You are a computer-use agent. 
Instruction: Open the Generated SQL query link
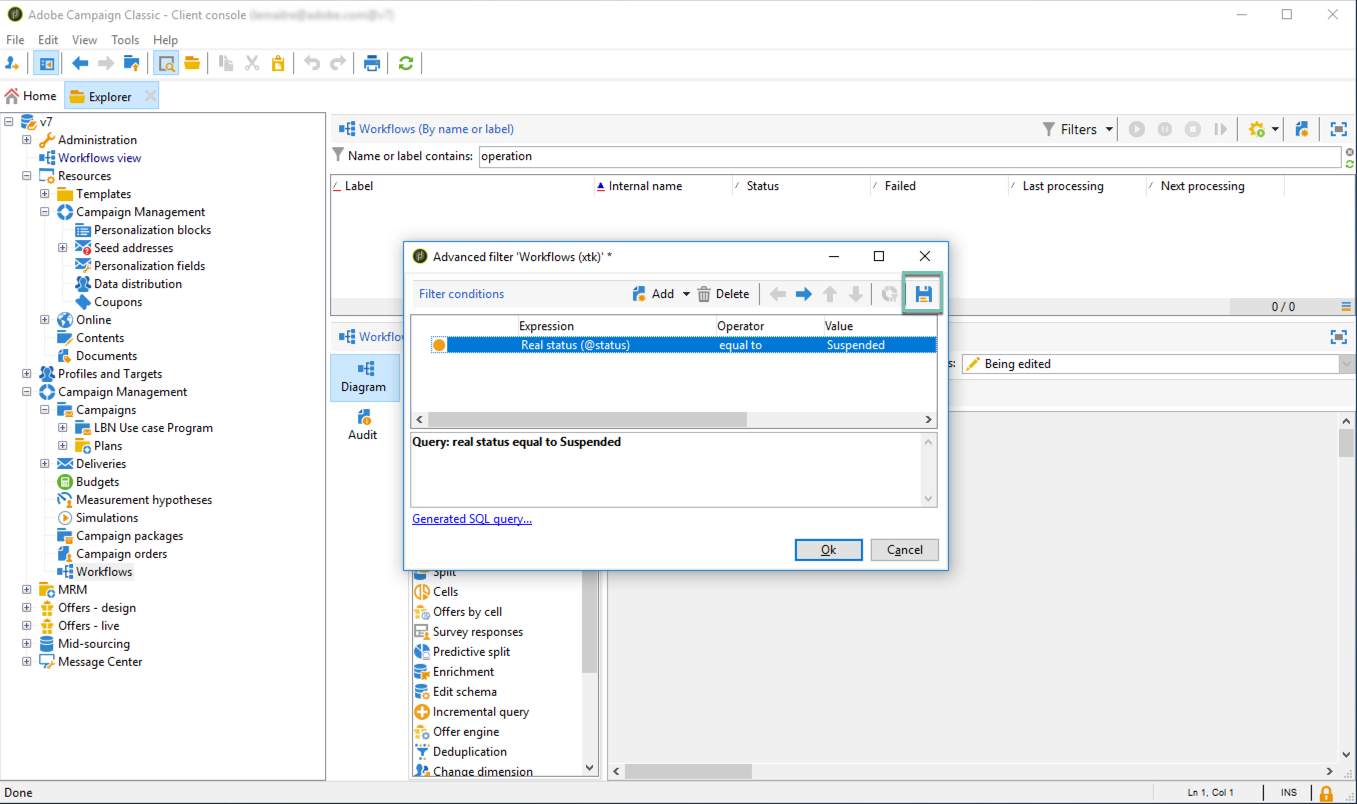click(472, 519)
